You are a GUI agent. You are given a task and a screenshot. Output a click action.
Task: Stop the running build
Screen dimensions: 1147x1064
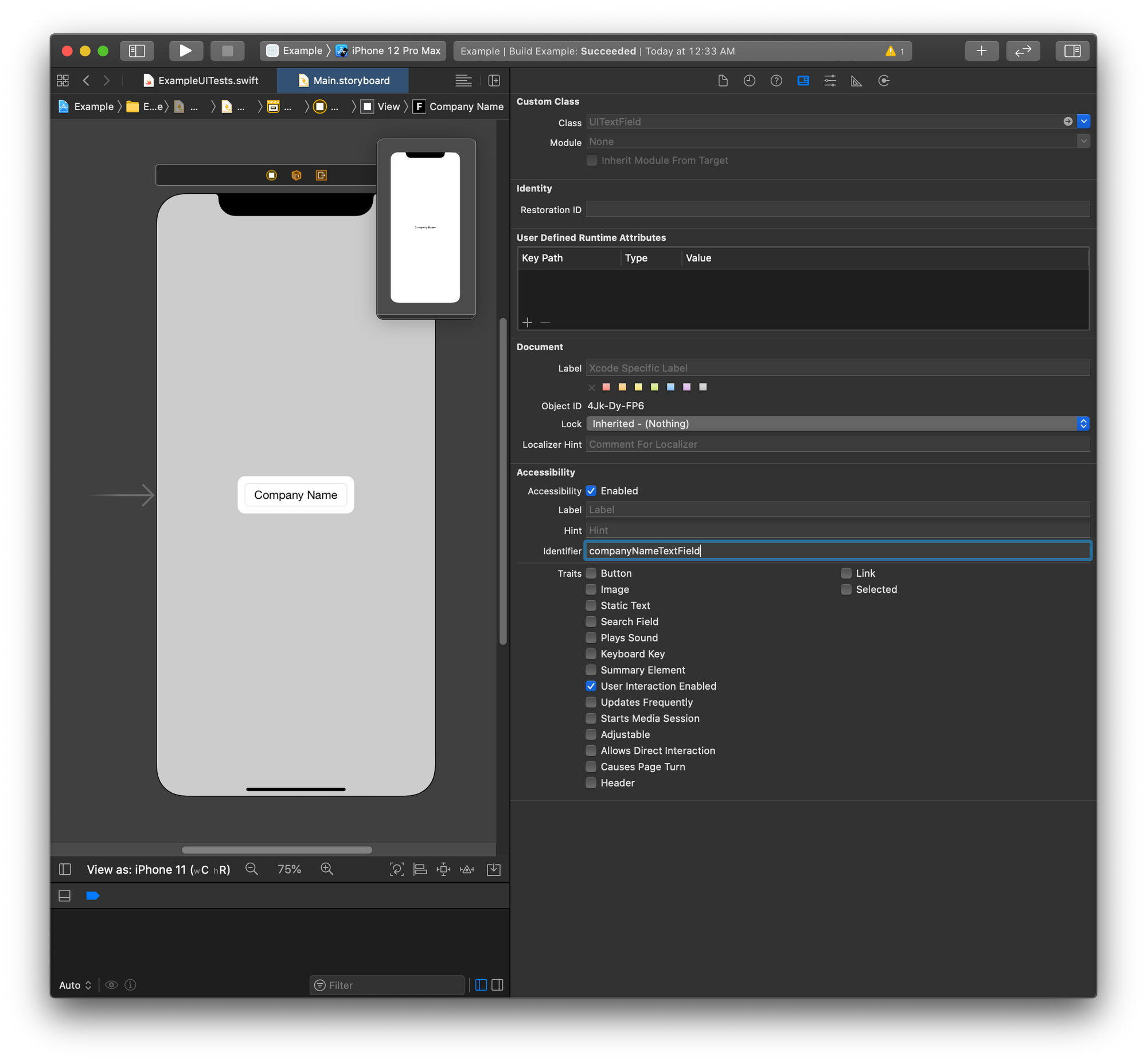click(x=227, y=50)
